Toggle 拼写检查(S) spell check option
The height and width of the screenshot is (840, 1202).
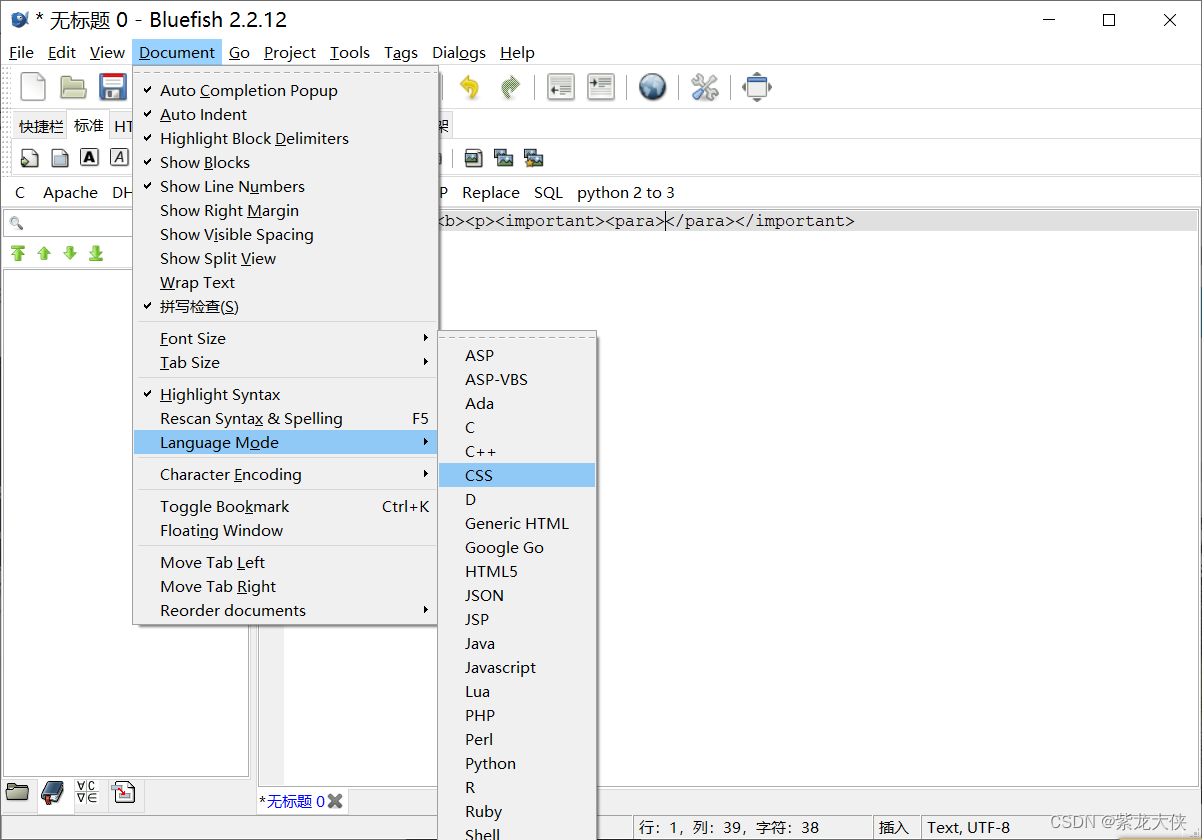click(x=285, y=306)
